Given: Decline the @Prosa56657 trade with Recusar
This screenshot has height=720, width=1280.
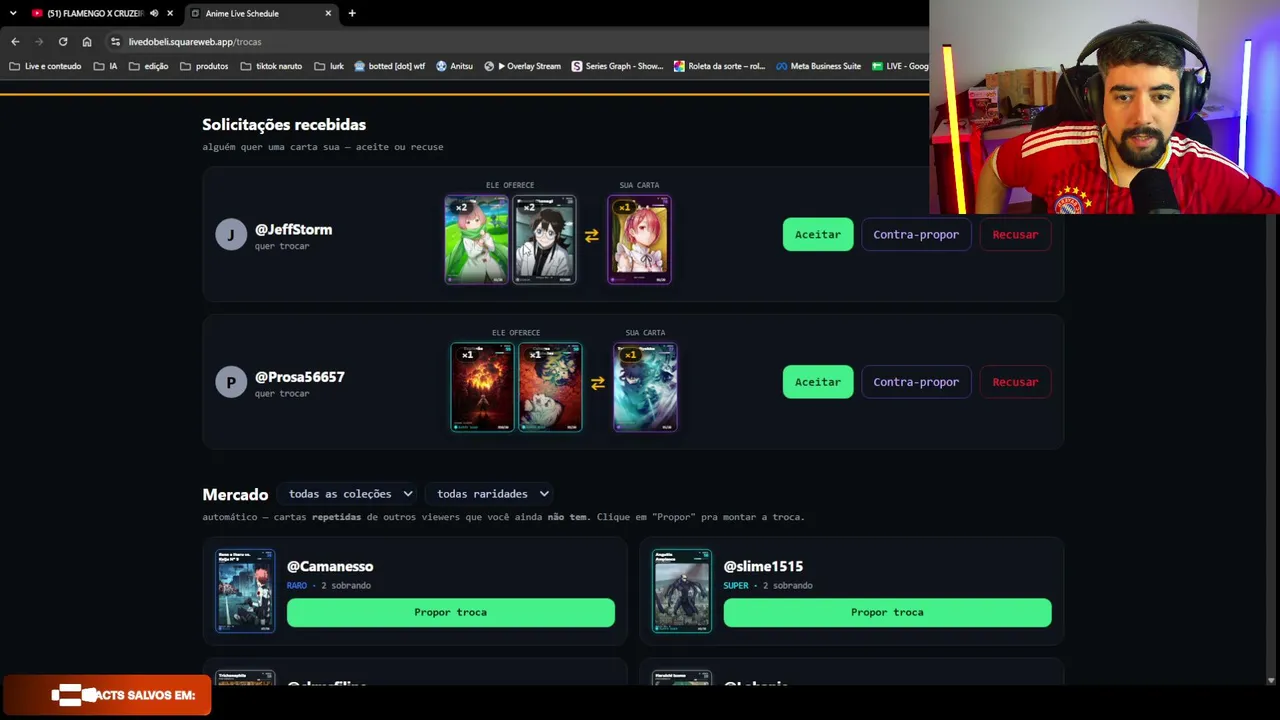Looking at the screenshot, I should pyautogui.click(x=1015, y=382).
